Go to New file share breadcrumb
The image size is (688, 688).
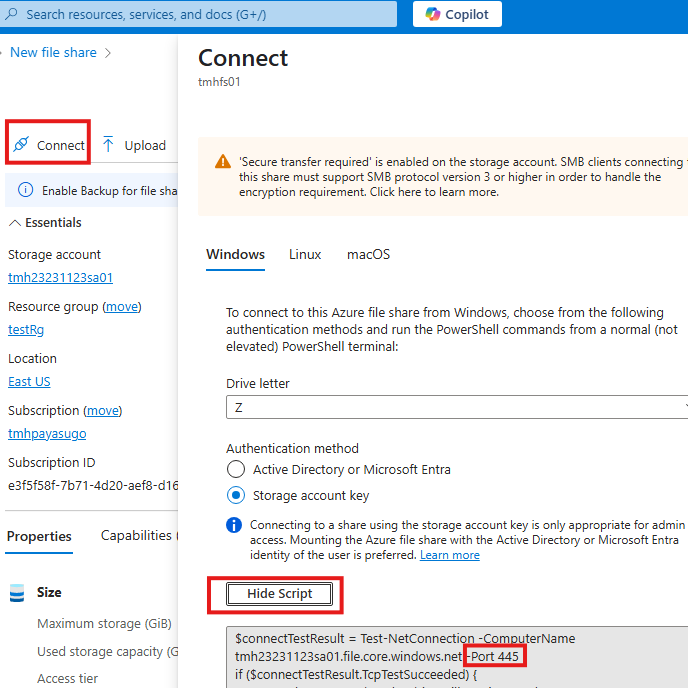(53, 52)
